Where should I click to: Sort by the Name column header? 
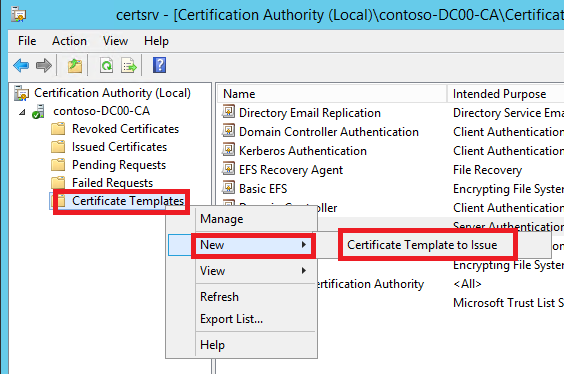[332, 94]
